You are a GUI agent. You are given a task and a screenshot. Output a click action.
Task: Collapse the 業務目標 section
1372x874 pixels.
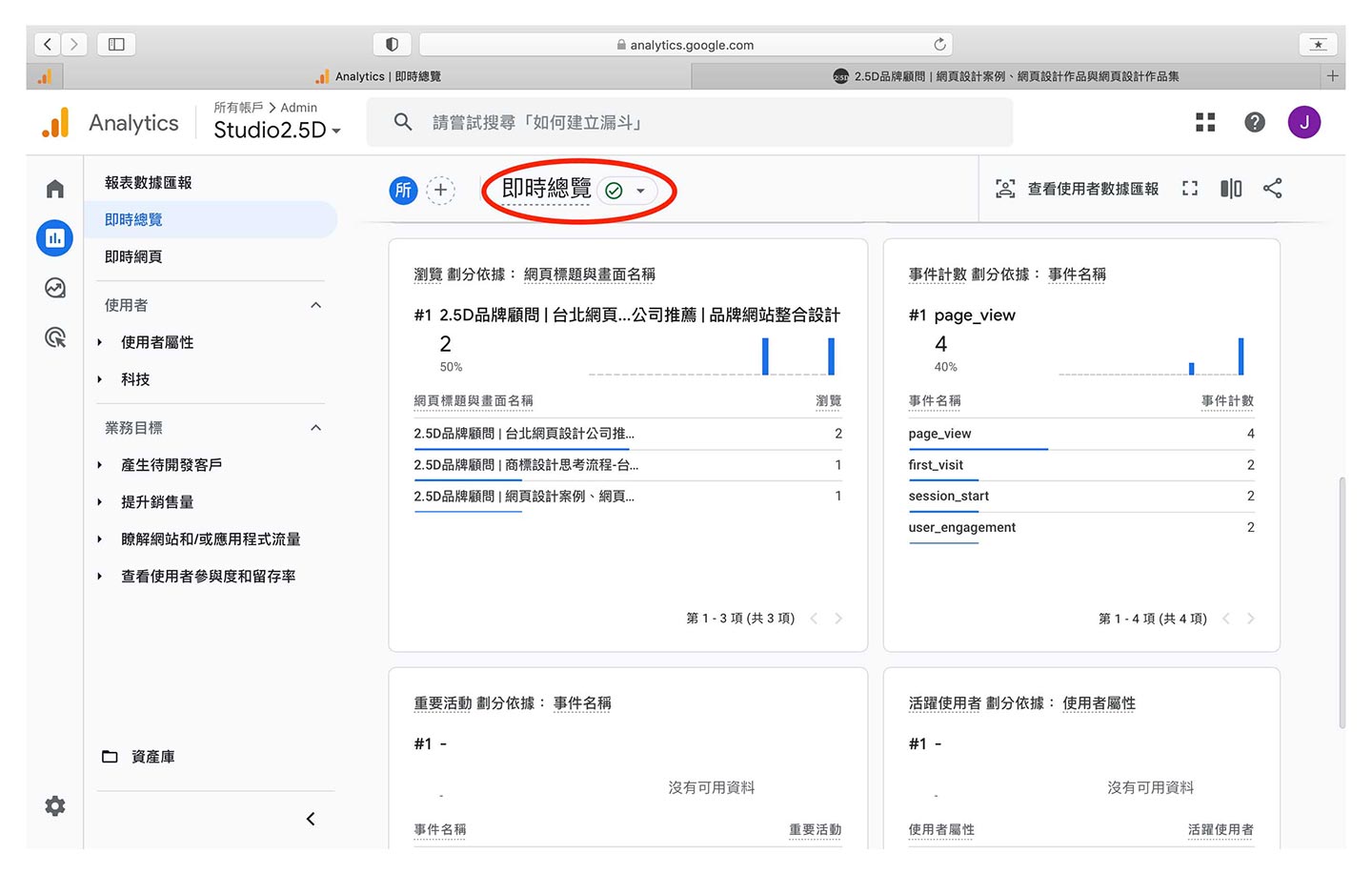(x=316, y=428)
